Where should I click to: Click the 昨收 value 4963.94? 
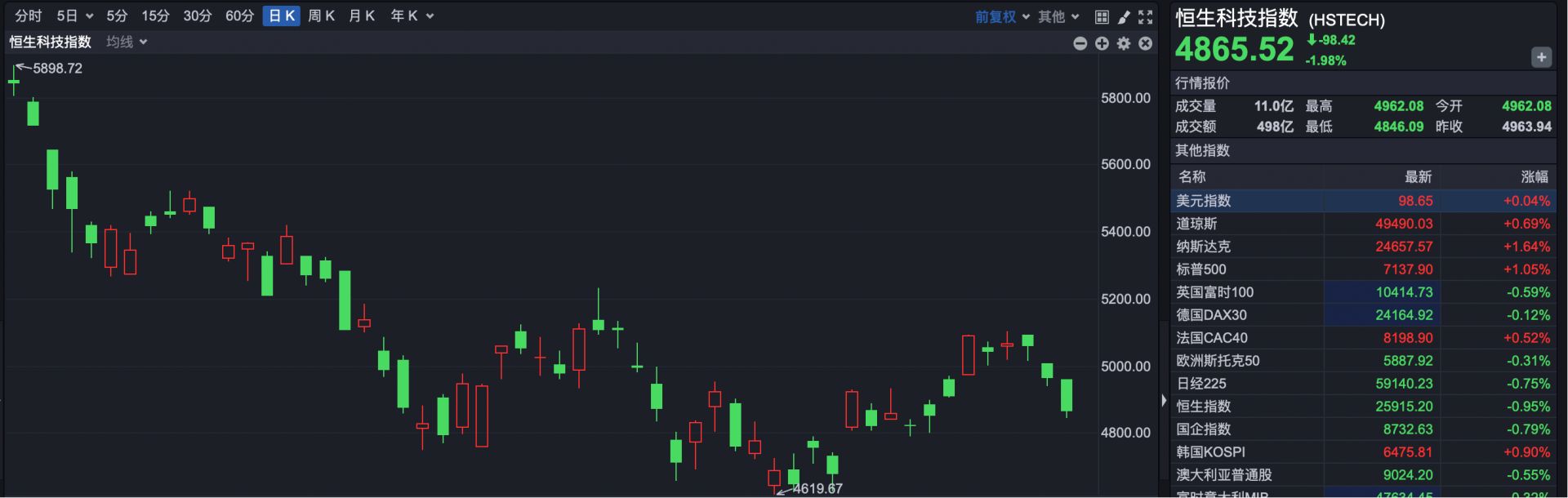1526,127
